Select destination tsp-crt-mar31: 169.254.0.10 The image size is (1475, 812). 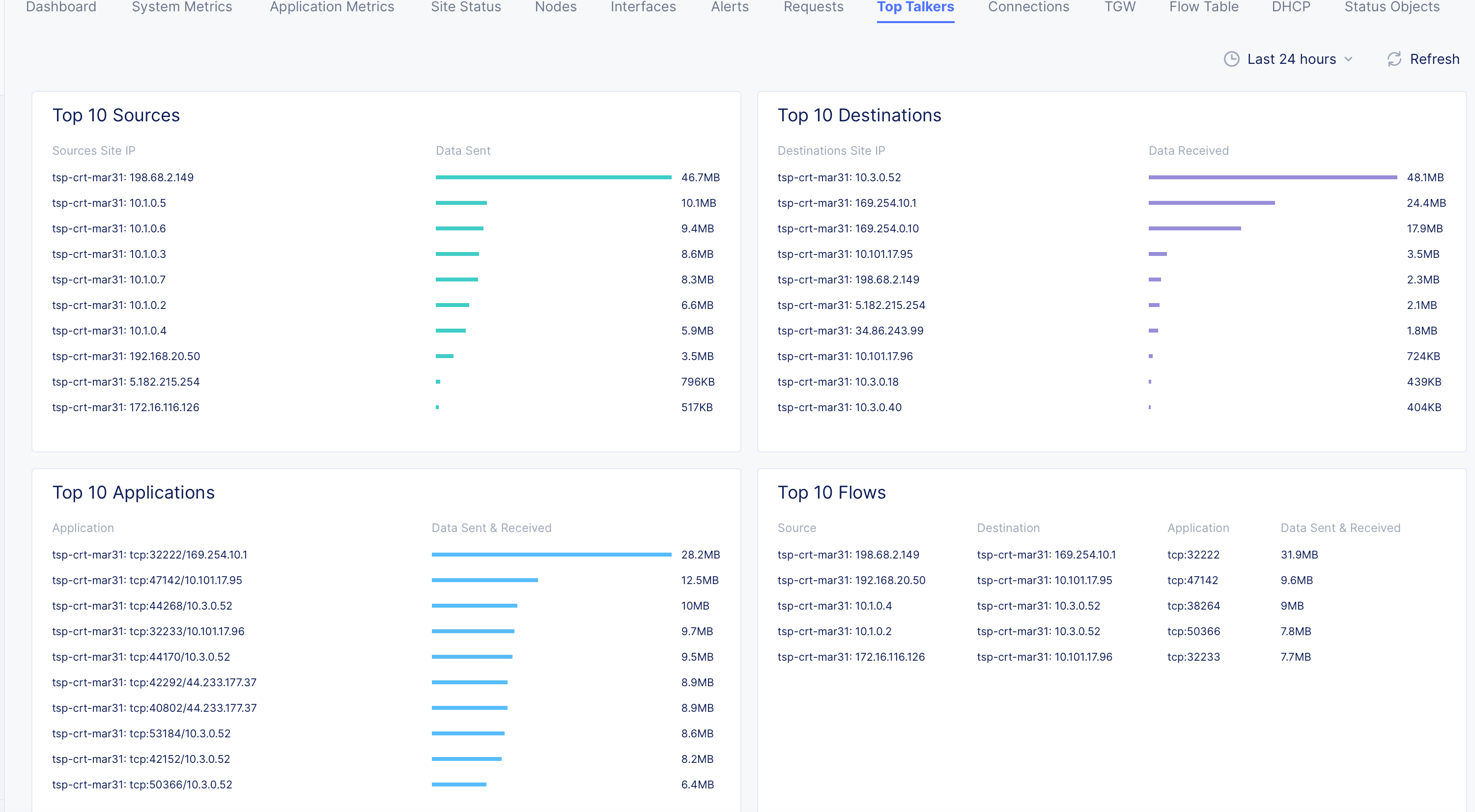(848, 228)
